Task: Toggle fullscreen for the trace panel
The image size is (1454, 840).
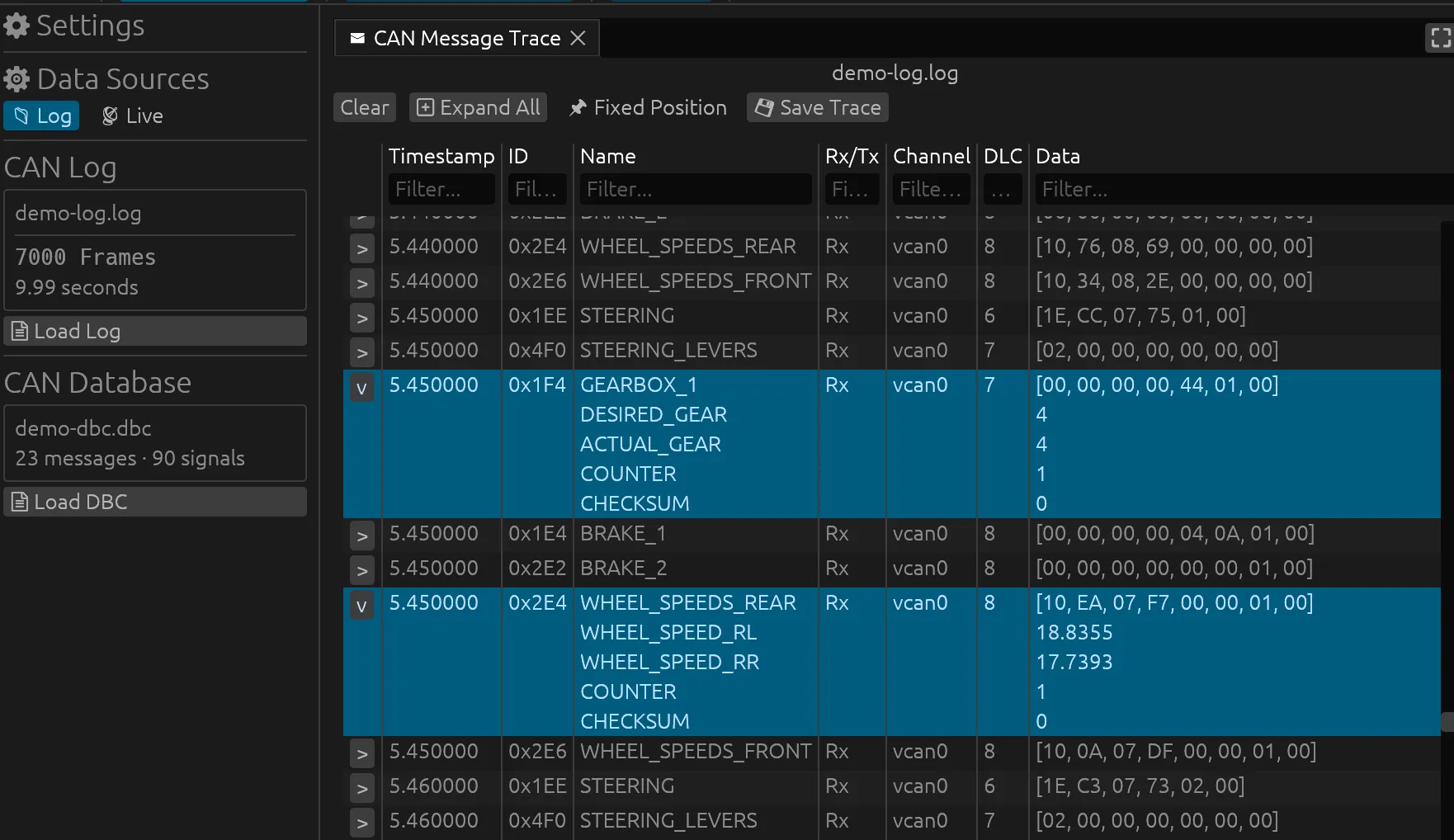Action: pyautogui.click(x=1440, y=38)
